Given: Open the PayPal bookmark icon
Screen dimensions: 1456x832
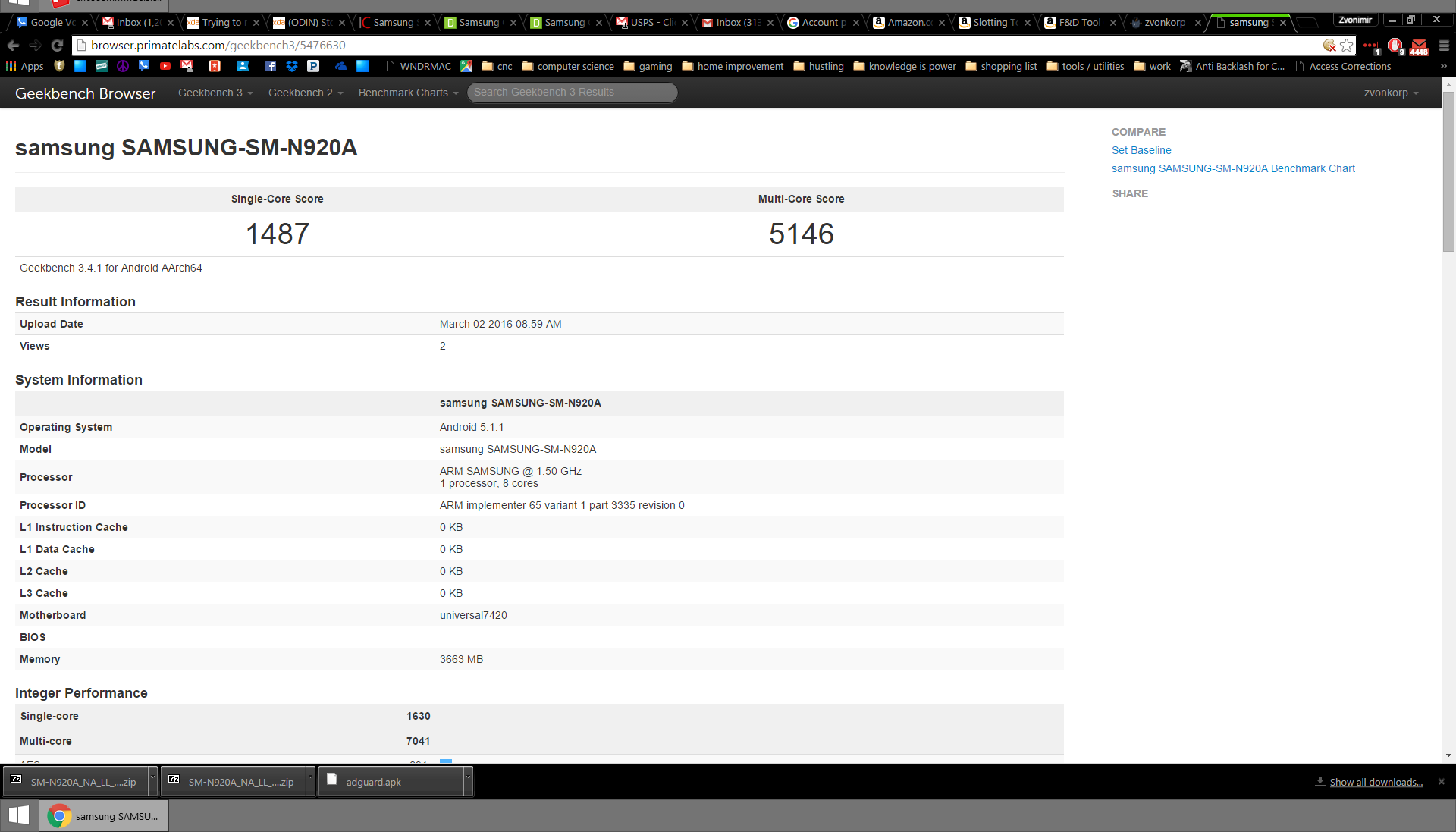Looking at the screenshot, I should [313, 67].
